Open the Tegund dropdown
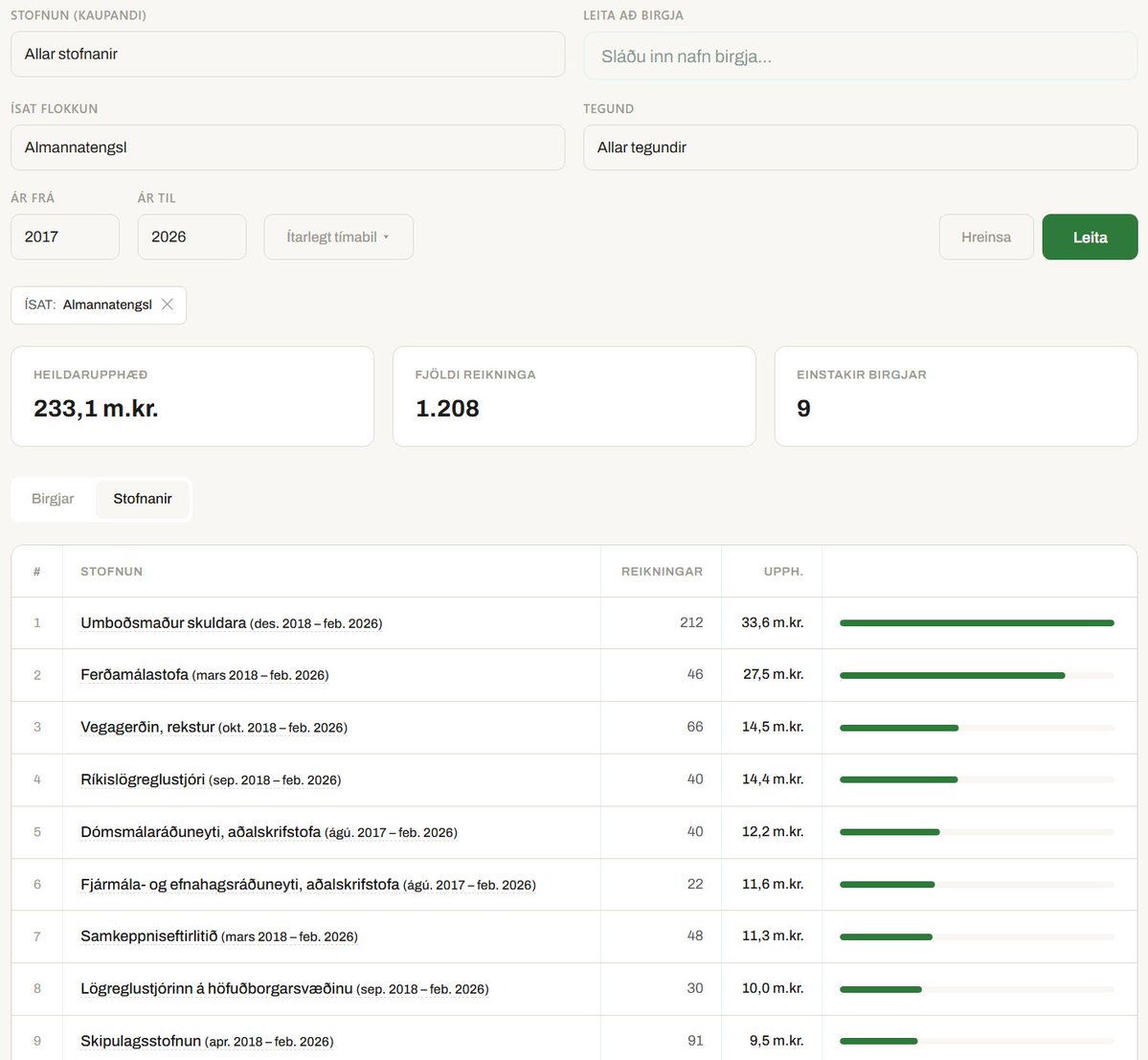The width and height of the screenshot is (1148, 1060). (860, 147)
